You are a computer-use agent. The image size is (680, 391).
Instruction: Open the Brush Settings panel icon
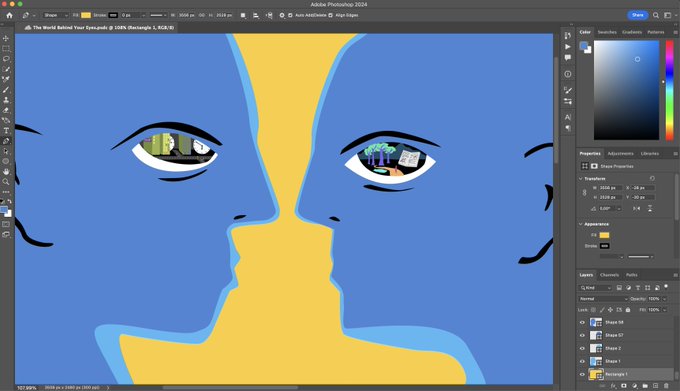tap(568, 90)
